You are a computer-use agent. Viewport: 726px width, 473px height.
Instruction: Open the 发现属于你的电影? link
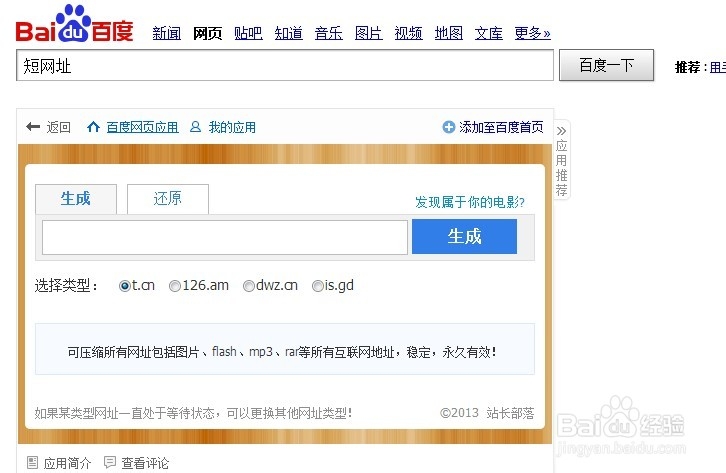[470, 202]
